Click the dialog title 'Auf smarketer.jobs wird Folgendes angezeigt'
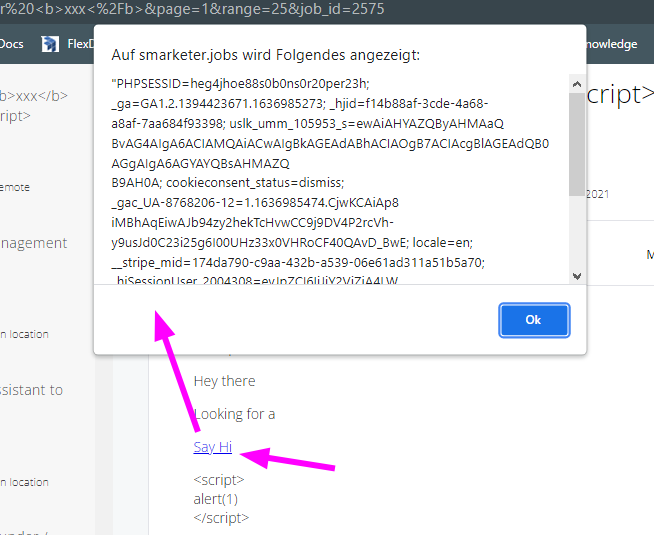654x535 pixels. coord(266,55)
